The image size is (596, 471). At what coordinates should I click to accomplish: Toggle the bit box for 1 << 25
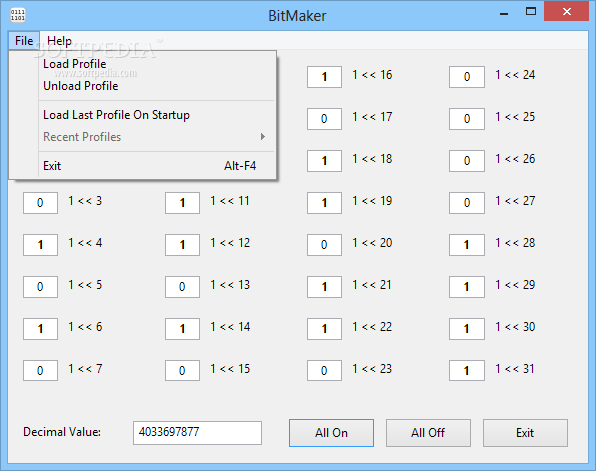[467, 119]
